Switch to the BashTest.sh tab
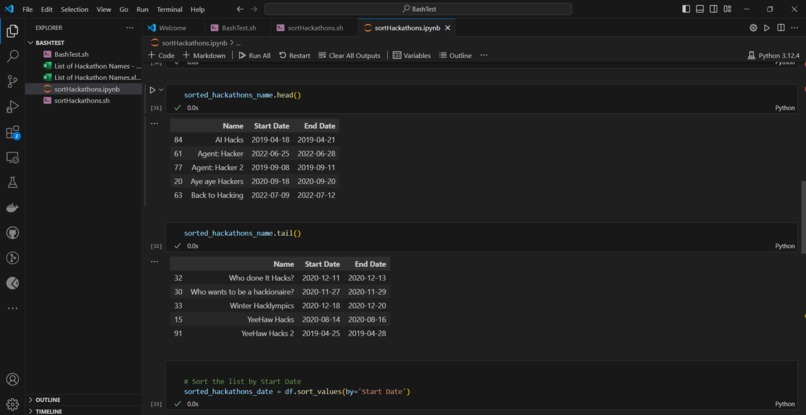Screen dimensions: 806x415 239,28
